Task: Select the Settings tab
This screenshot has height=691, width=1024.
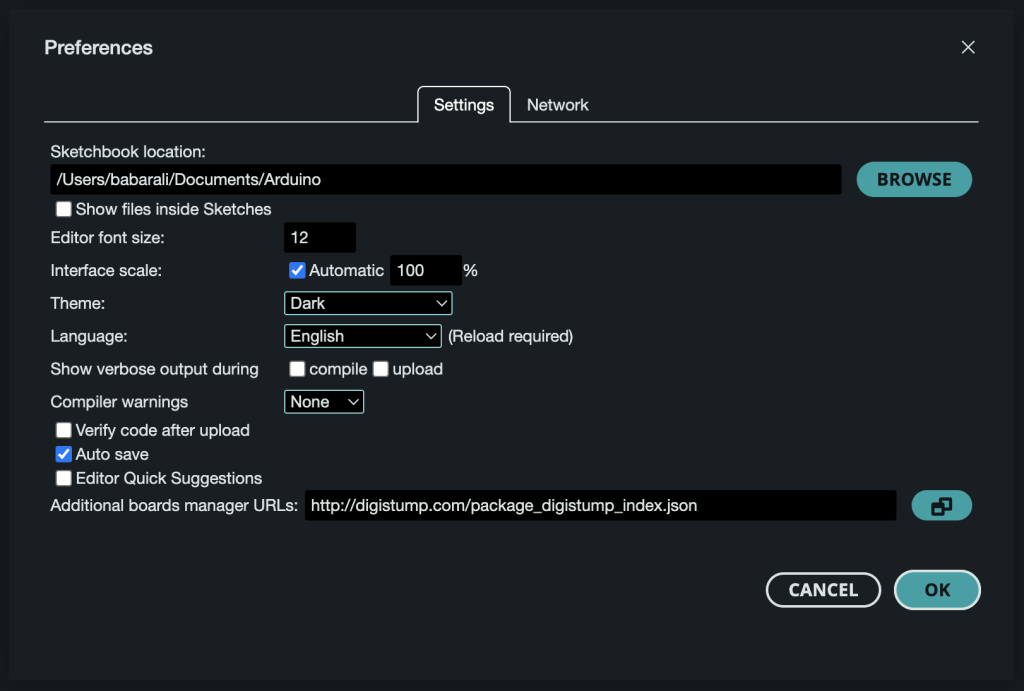Action: pos(464,104)
